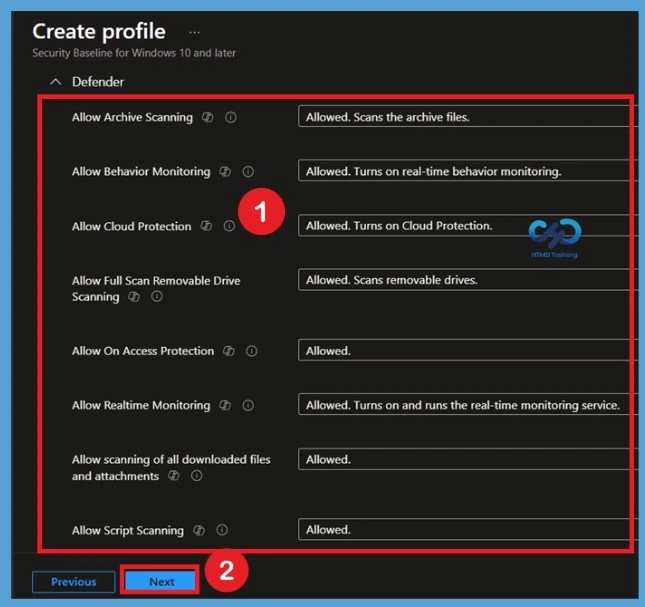The width and height of the screenshot is (645, 607).
Task: Open Allow Realtime Monitoring dropdown
Action: 468,405
